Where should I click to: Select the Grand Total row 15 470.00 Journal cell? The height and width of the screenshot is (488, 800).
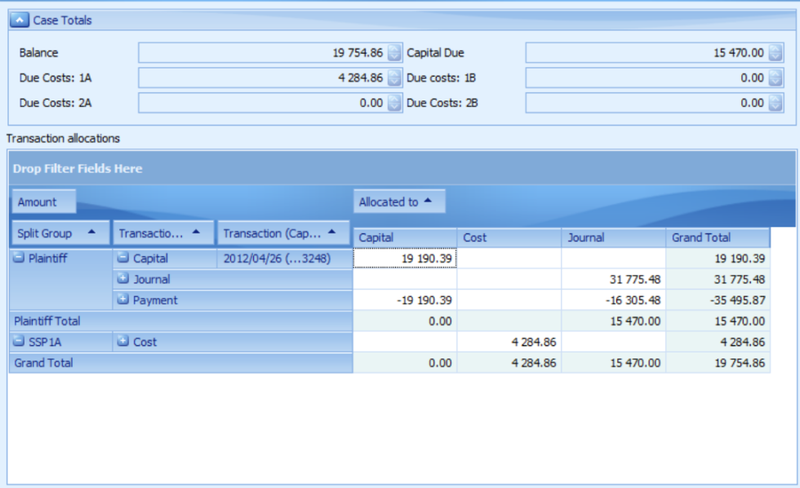point(614,363)
